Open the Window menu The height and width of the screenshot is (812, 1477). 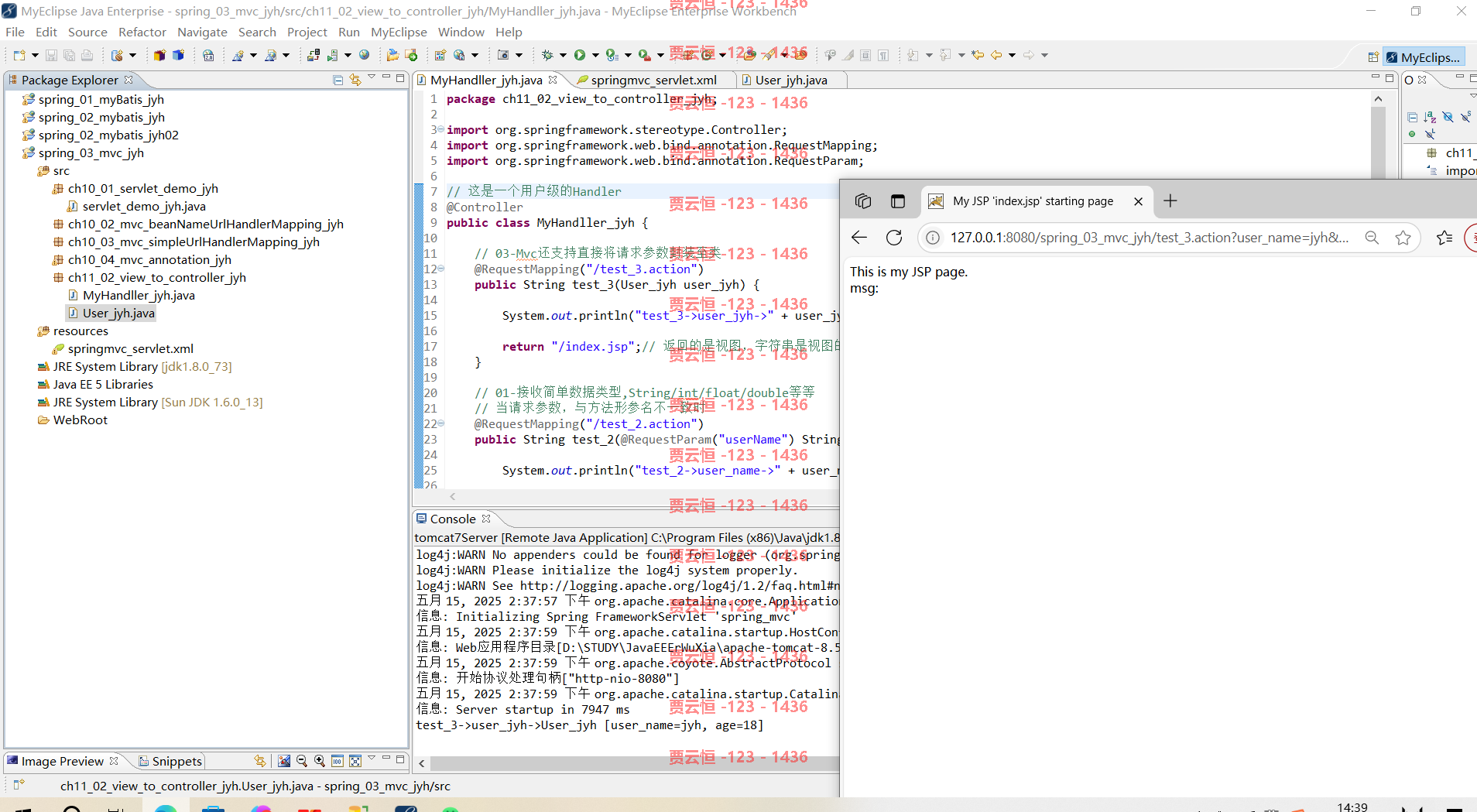pyautogui.click(x=461, y=32)
